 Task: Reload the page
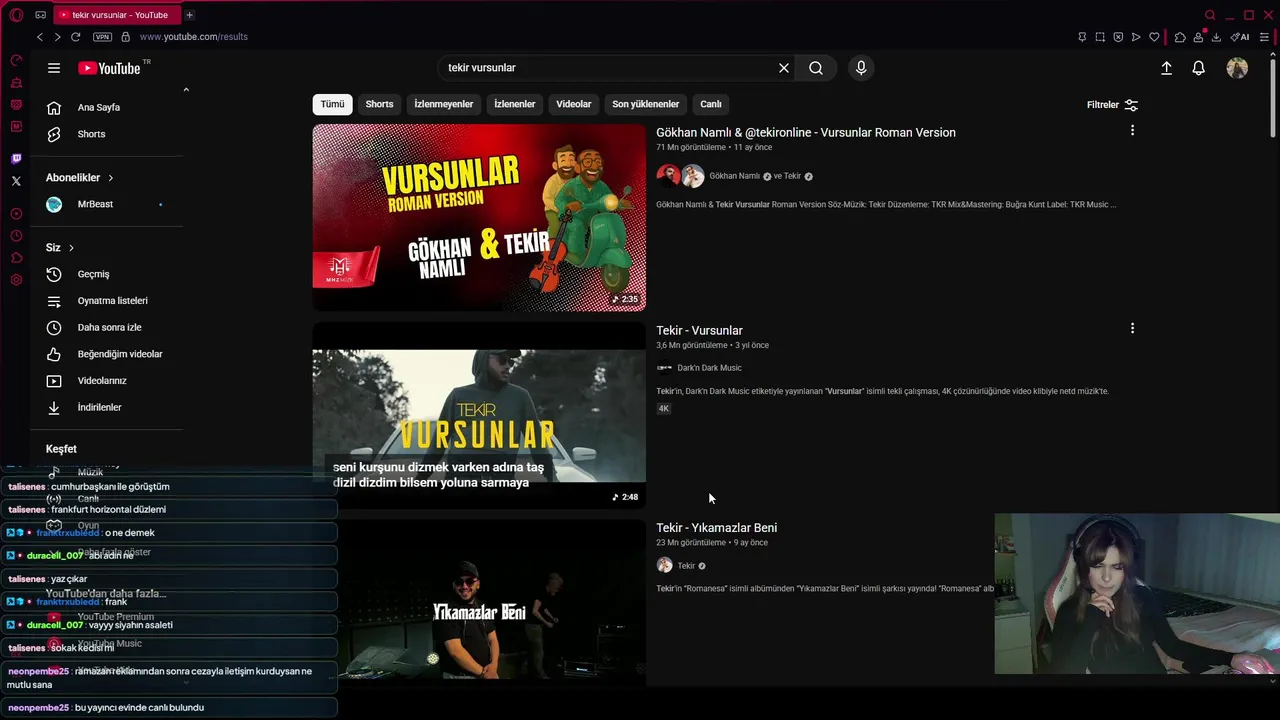75,37
